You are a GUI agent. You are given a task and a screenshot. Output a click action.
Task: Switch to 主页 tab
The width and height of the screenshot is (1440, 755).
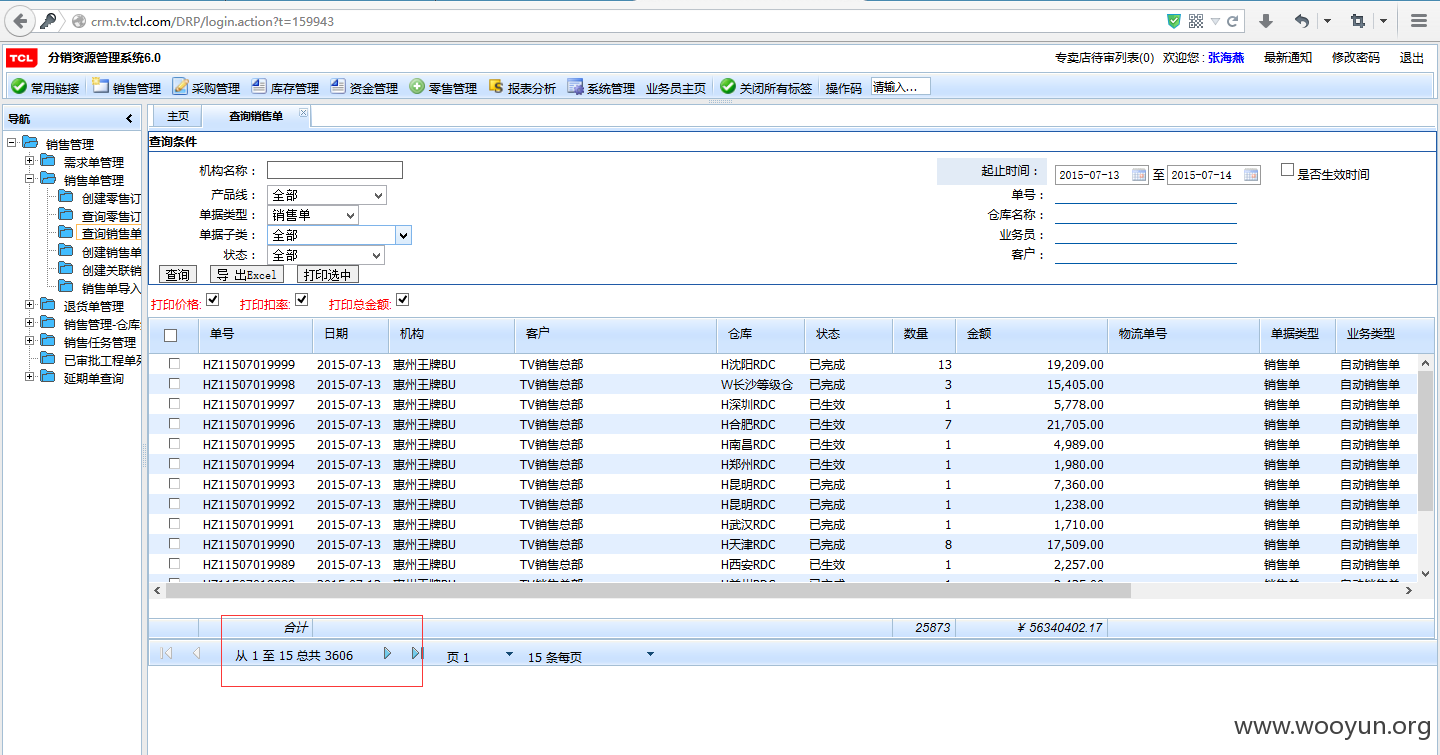click(x=178, y=116)
